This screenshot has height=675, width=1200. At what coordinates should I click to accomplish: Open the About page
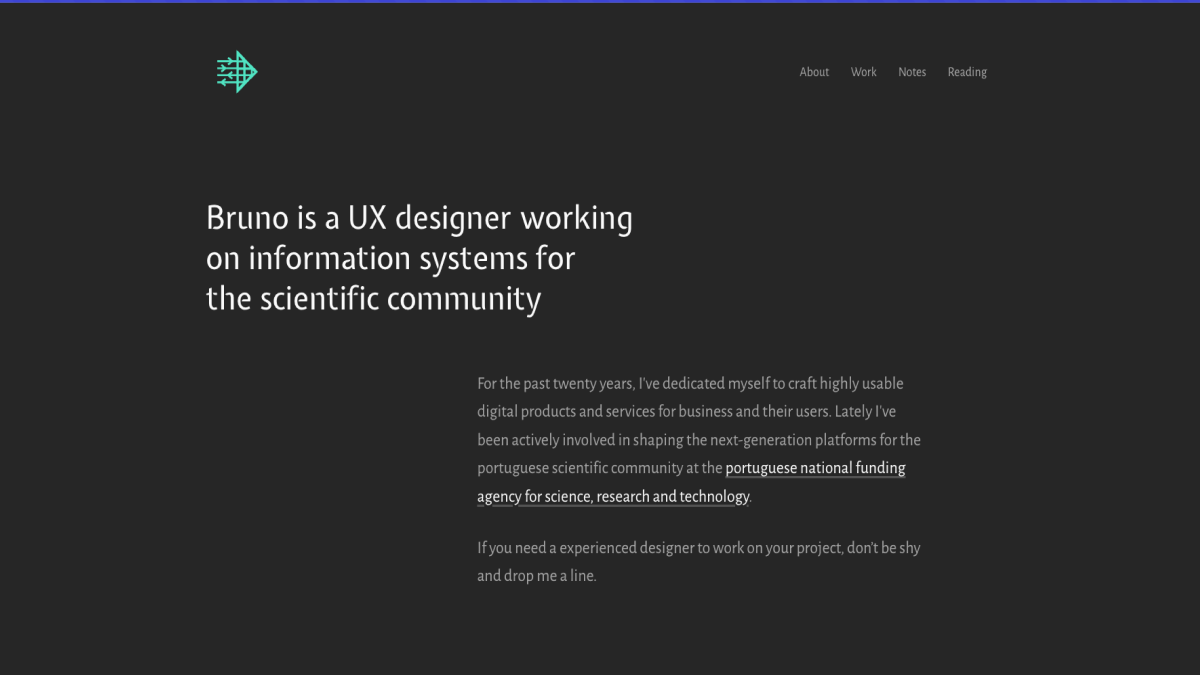(814, 72)
